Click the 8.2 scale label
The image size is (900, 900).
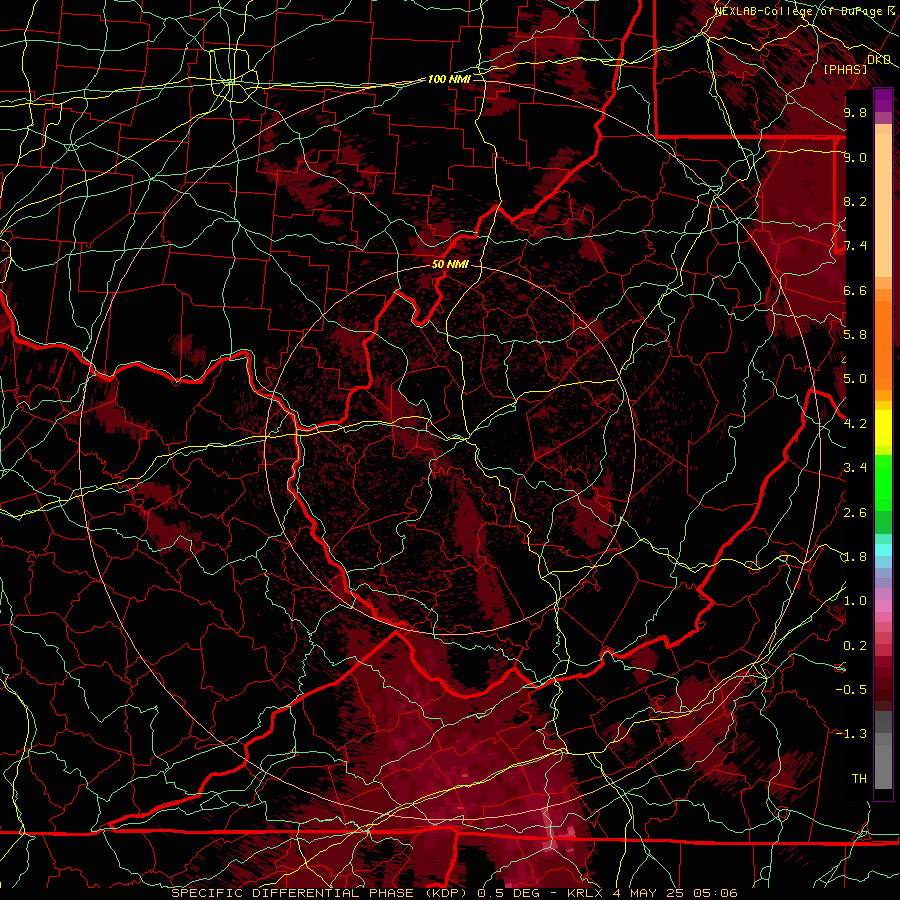[855, 201]
